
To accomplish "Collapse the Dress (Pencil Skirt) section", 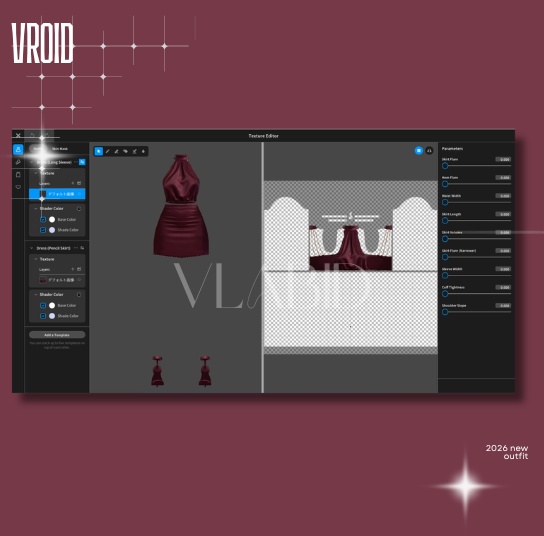I will (32, 248).
